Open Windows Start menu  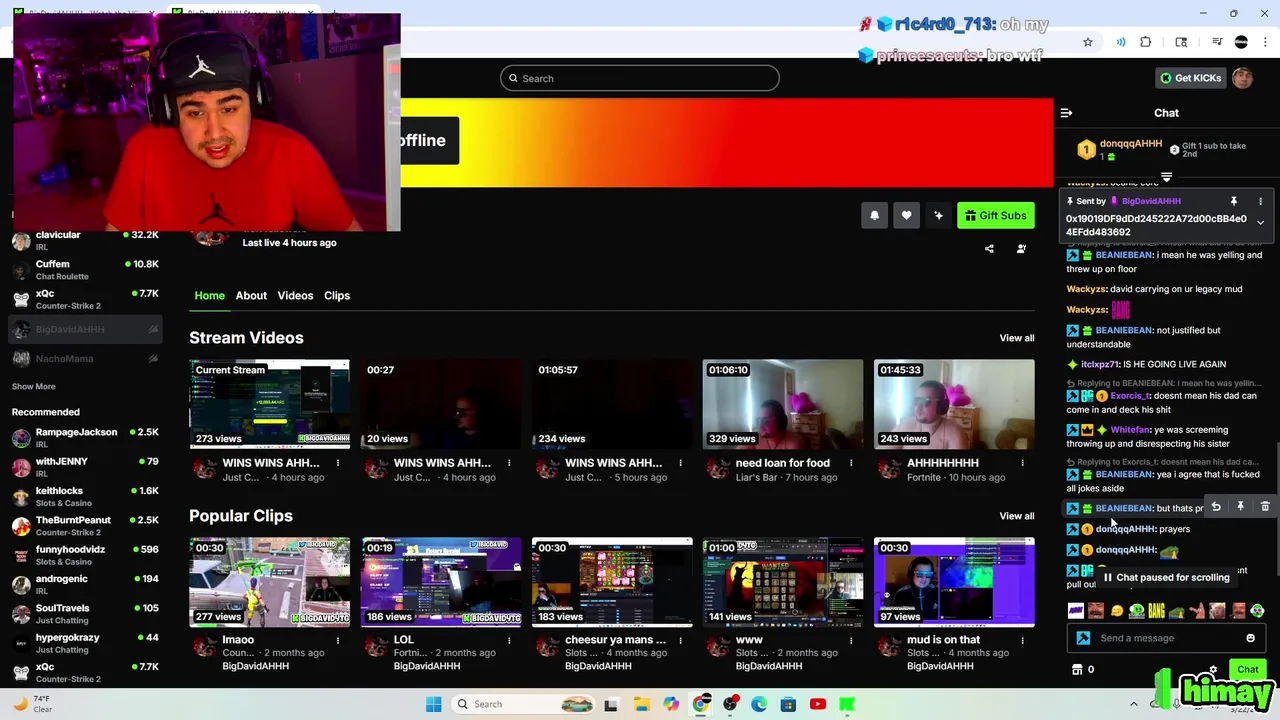[433, 704]
